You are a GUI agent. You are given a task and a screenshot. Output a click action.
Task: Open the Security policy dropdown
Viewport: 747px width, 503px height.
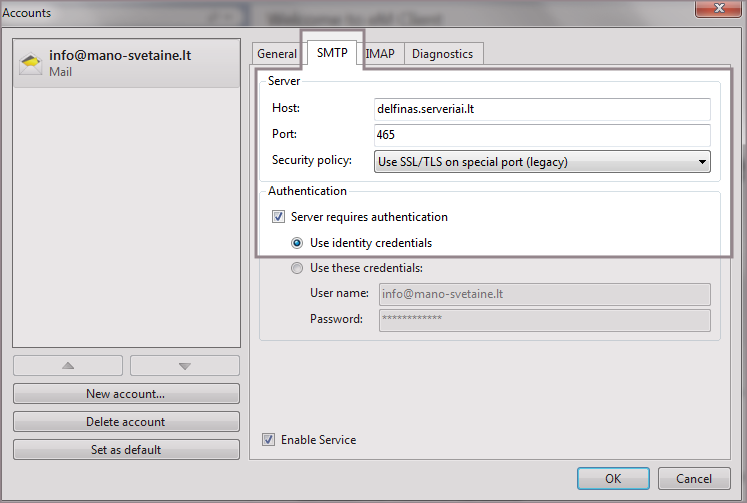tap(542, 162)
